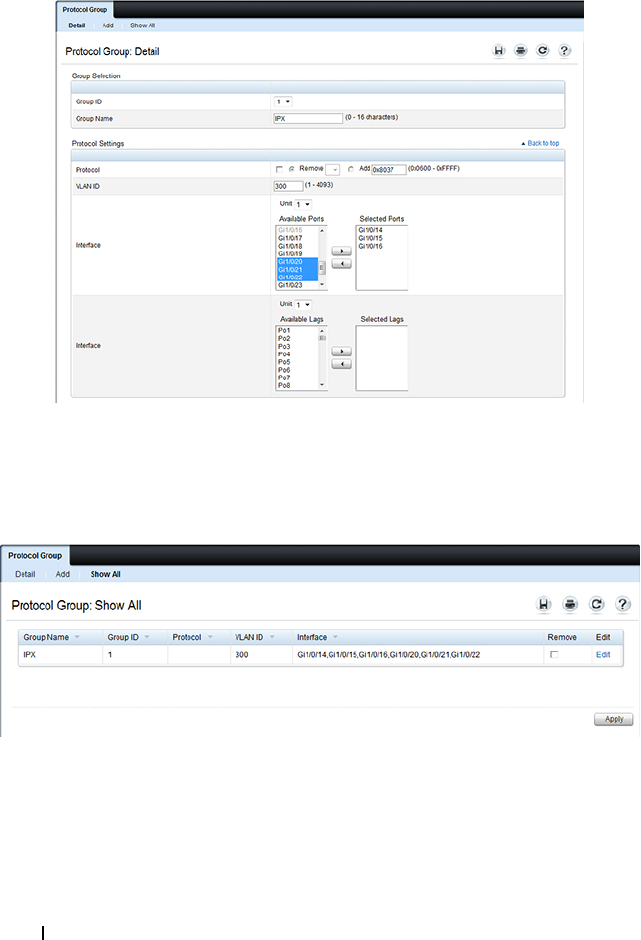The image size is (641, 940).
Task: Select Po1 in Available Lags
Action: point(284,330)
